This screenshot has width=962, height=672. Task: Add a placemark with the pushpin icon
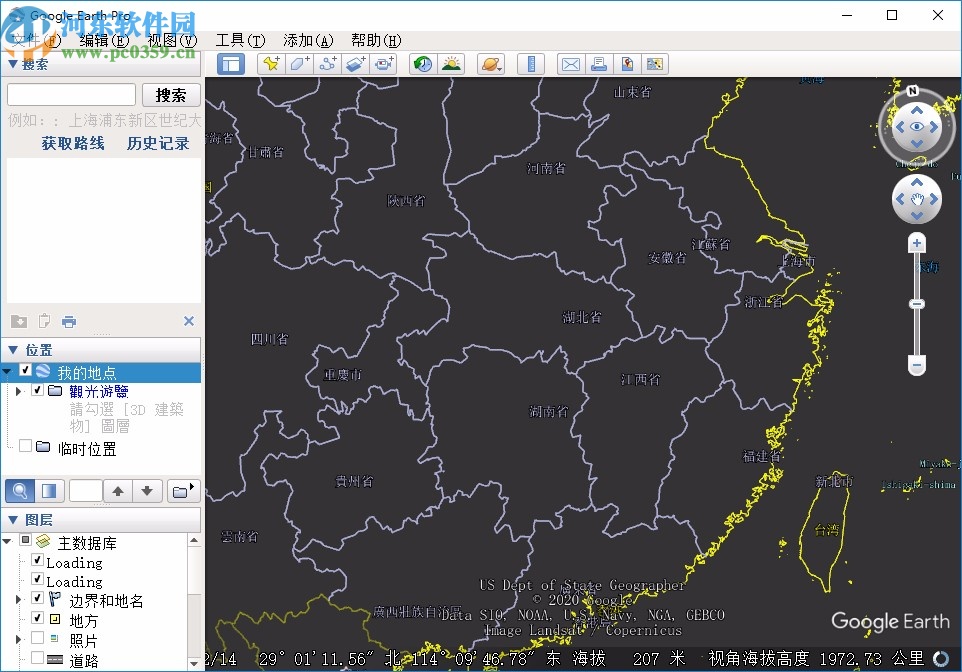coord(271,64)
